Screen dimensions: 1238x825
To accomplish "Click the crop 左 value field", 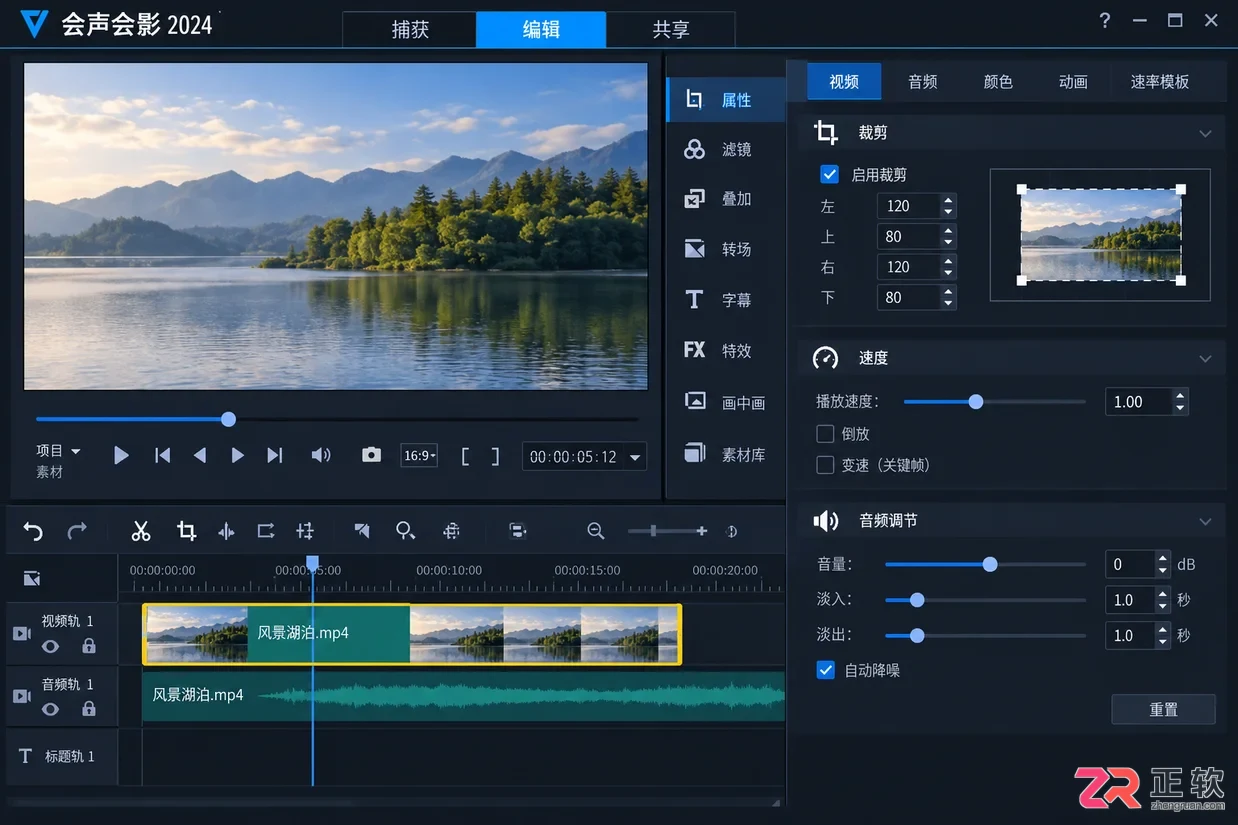I will (x=909, y=206).
